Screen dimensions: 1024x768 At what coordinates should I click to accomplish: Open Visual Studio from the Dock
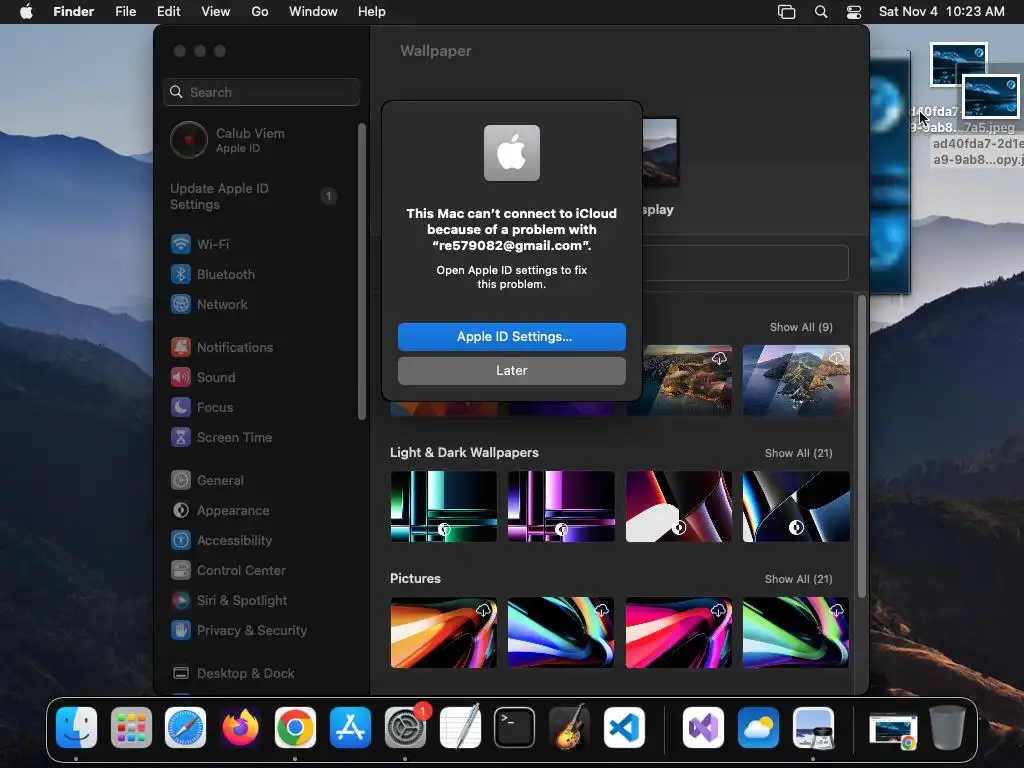(703, 728)
